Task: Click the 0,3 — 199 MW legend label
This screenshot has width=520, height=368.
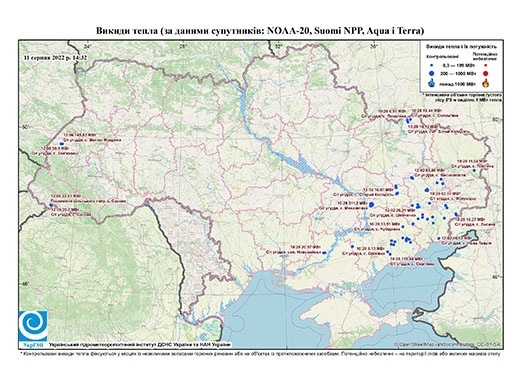Action: pos(458,65)
